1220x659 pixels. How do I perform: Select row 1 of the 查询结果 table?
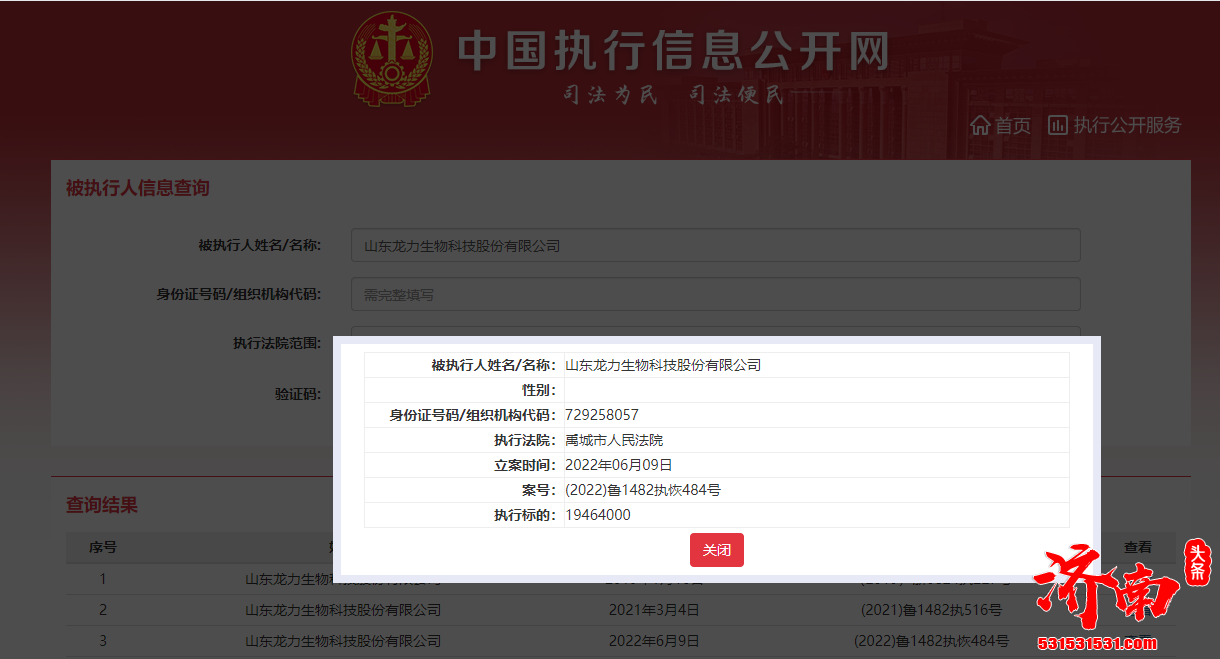point(103,578)
